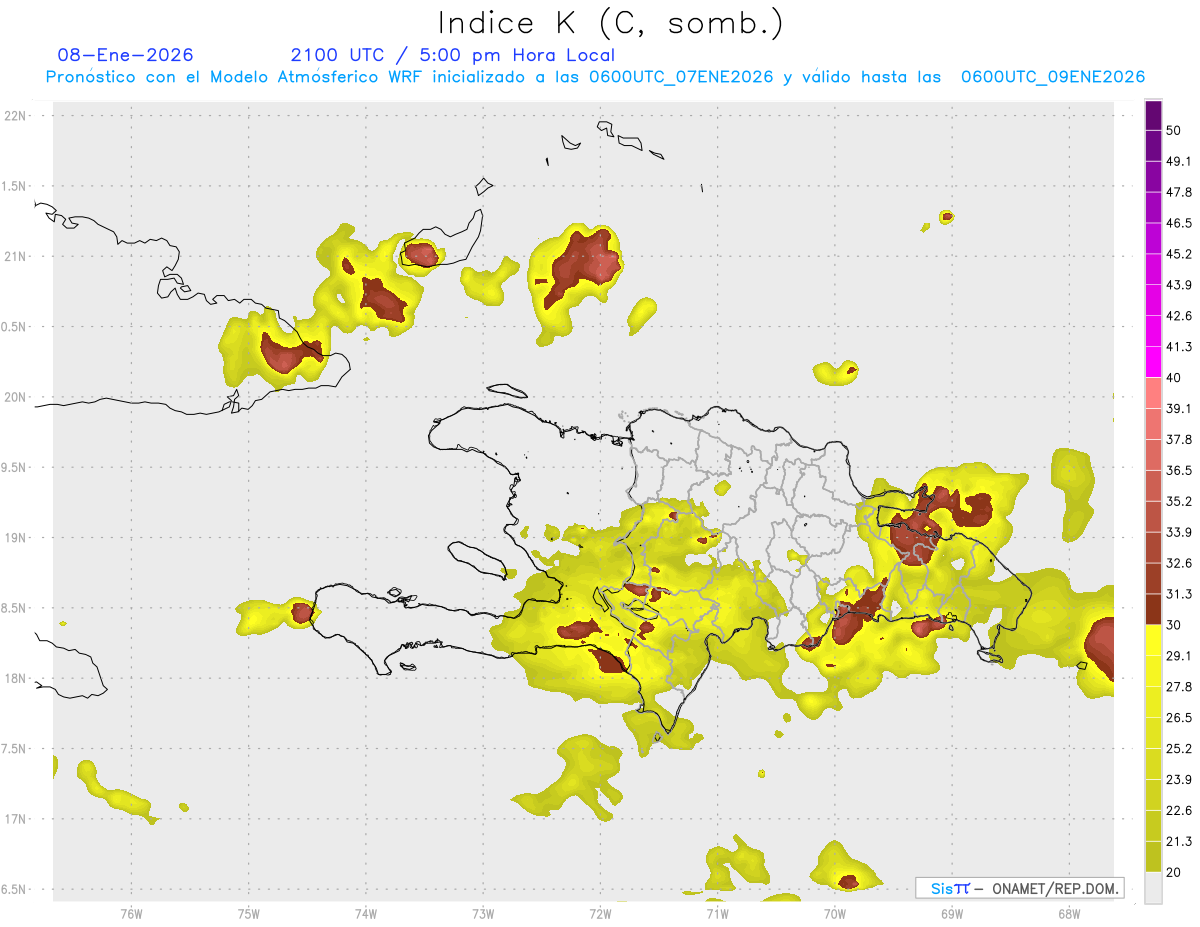Click the '25.2' colorbar value
1200x927 pixels.
coord(1179,750)
